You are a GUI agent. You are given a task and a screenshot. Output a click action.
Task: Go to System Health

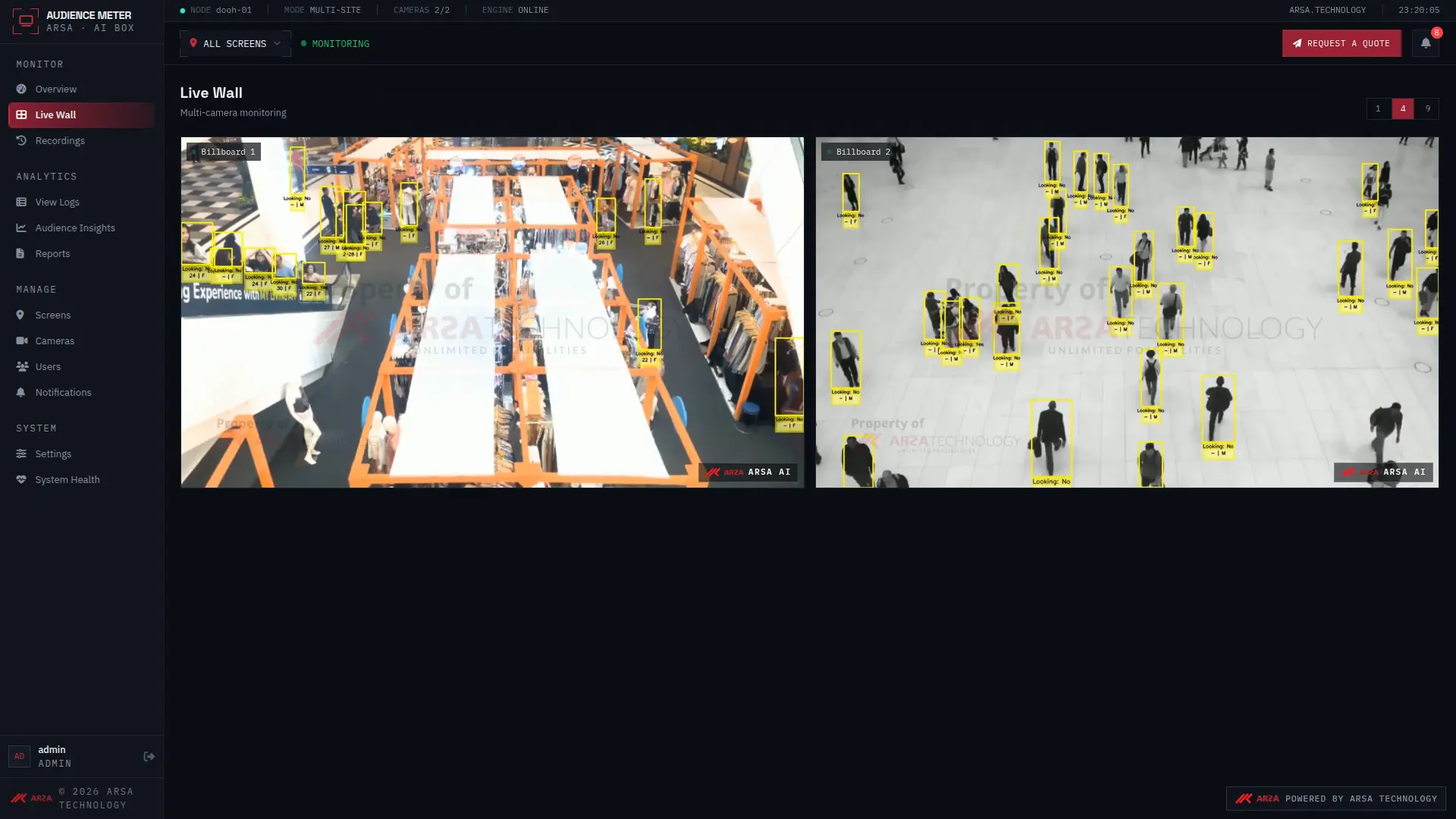click(82, 479)
